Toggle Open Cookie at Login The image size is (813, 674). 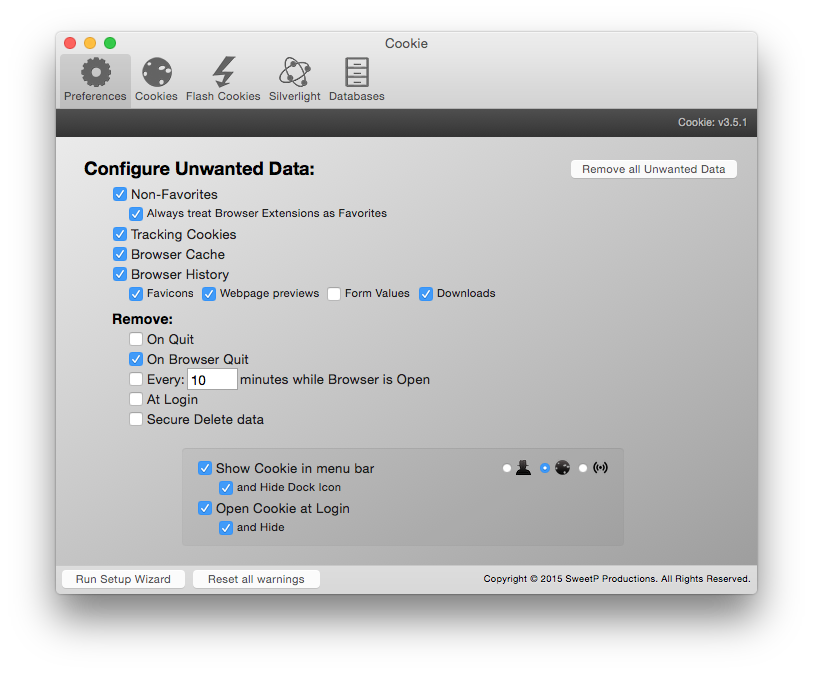(x=205, y=508)
